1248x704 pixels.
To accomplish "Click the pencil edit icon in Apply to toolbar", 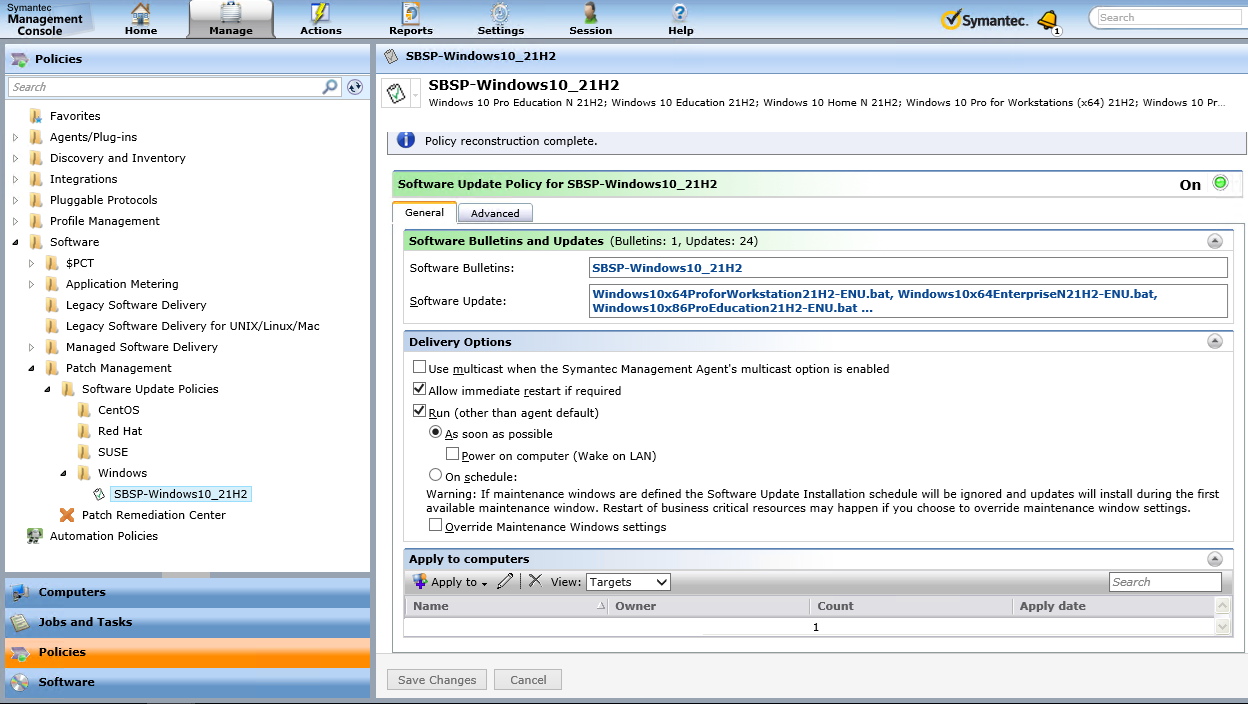I will [505, 581].
